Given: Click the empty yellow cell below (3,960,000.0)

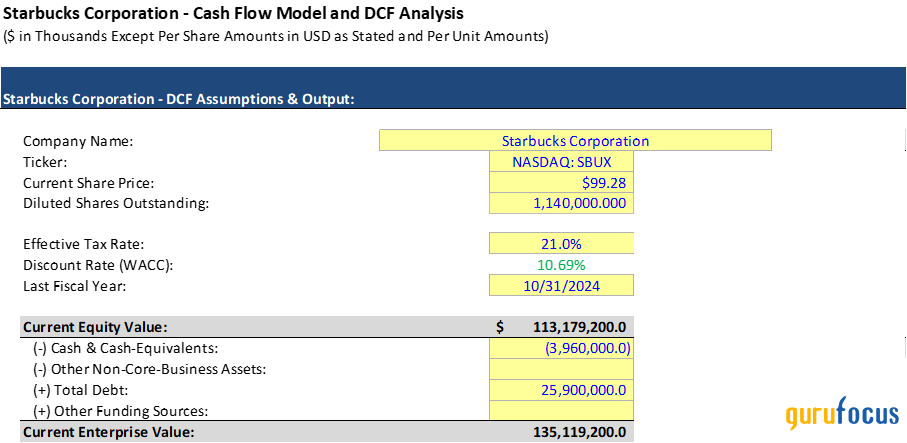Looking at the screenshot, I should [x=561, y=369].
